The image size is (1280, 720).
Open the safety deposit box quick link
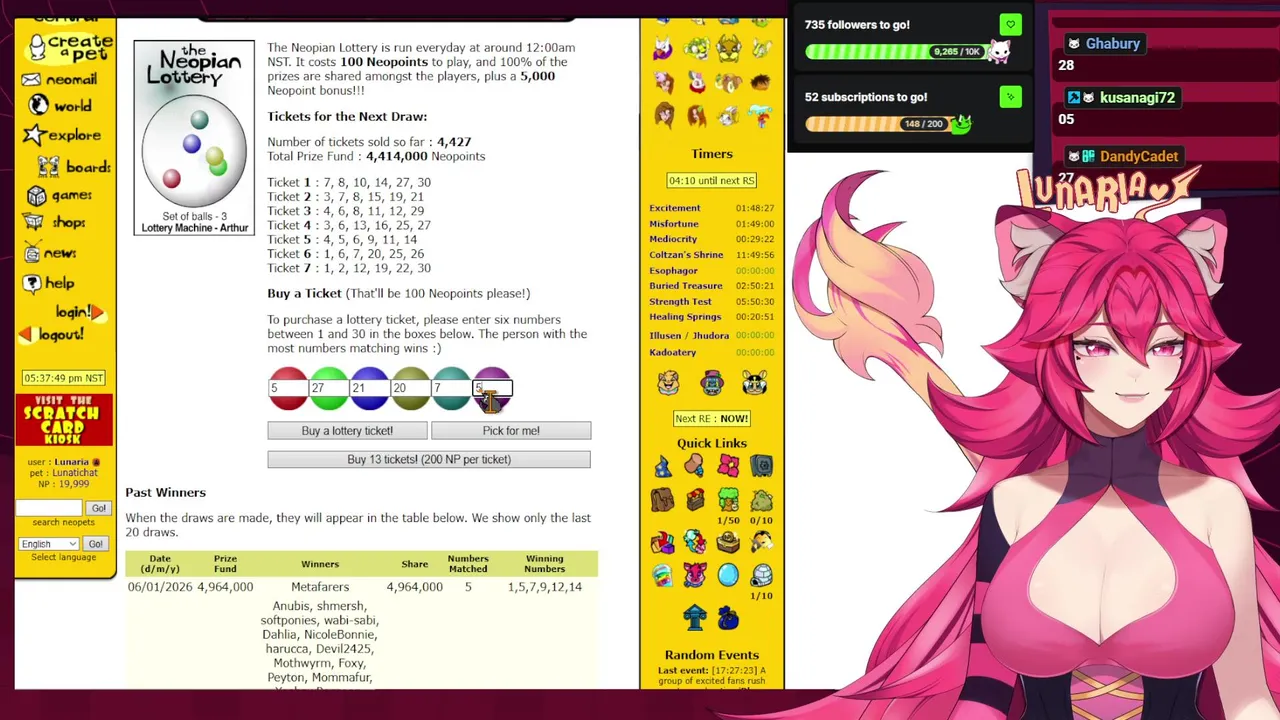tap(762, 466)
